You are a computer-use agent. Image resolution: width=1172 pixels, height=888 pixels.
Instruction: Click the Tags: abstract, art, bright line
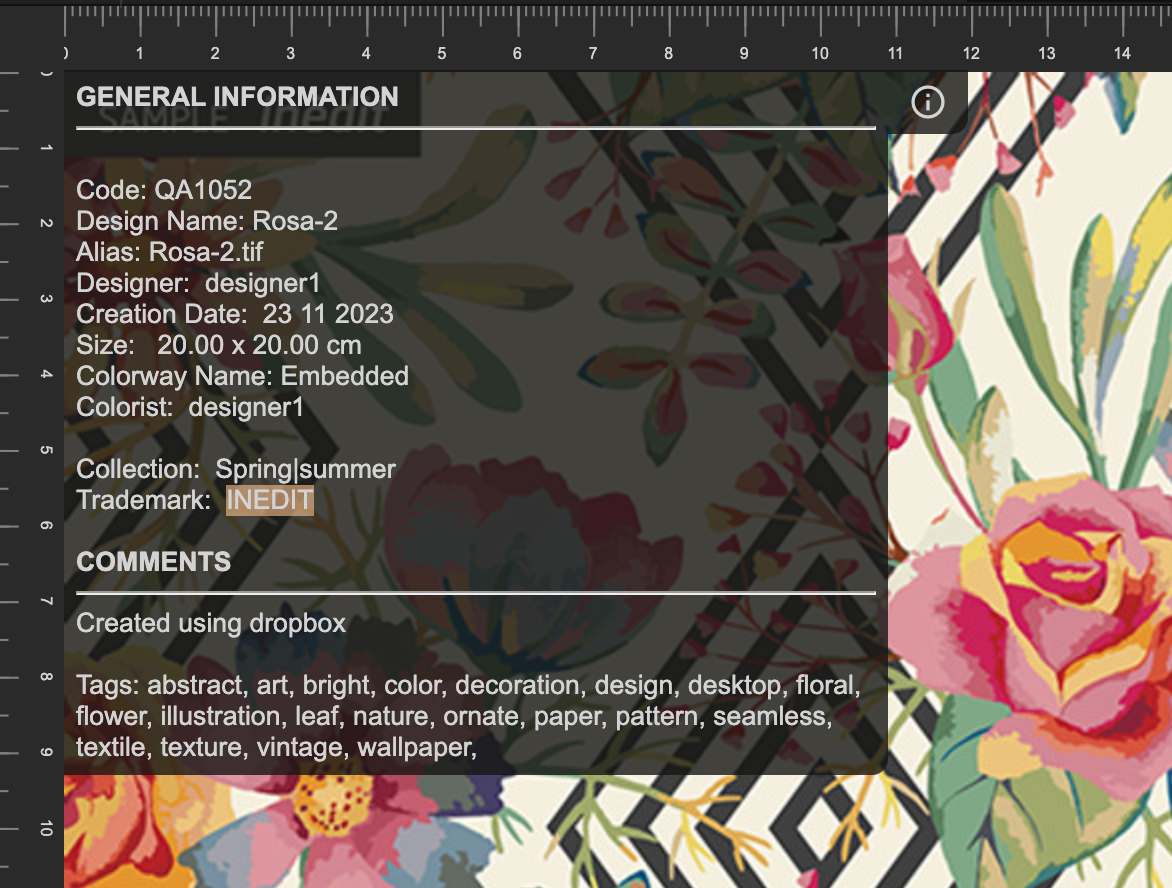click(468, 685)
